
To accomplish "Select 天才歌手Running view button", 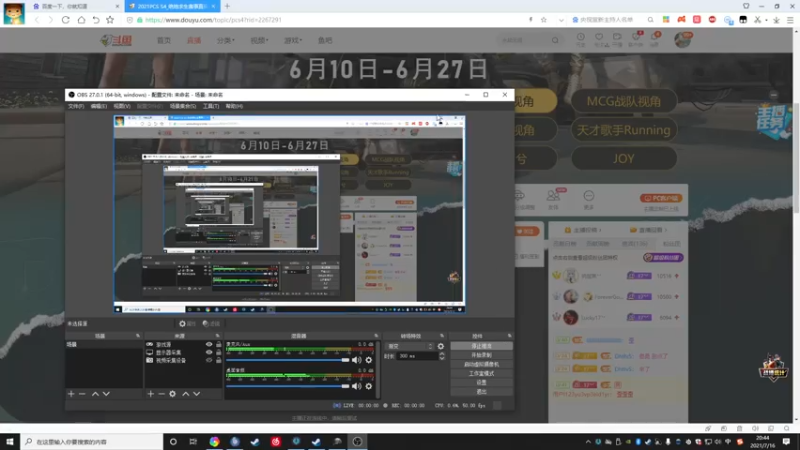I will [x=623, y=130].
